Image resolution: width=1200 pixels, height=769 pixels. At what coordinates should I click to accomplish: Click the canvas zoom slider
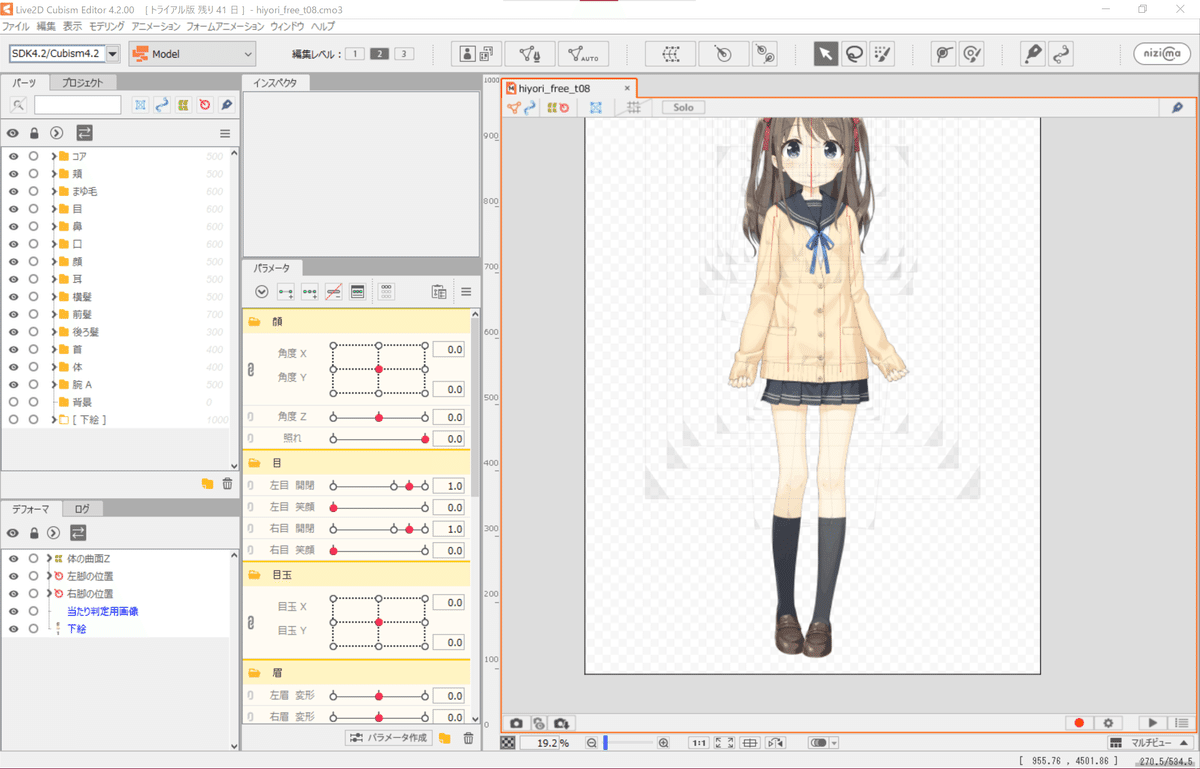[628, 743]
